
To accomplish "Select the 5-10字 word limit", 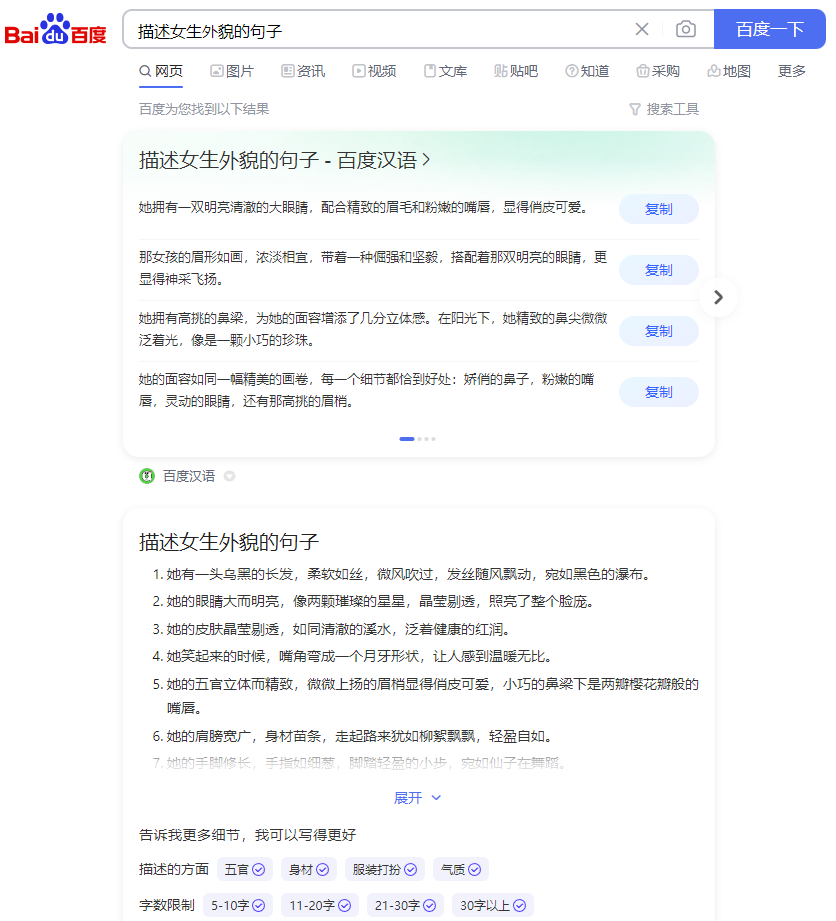I will pyautogui.click(x=237, y=905).
